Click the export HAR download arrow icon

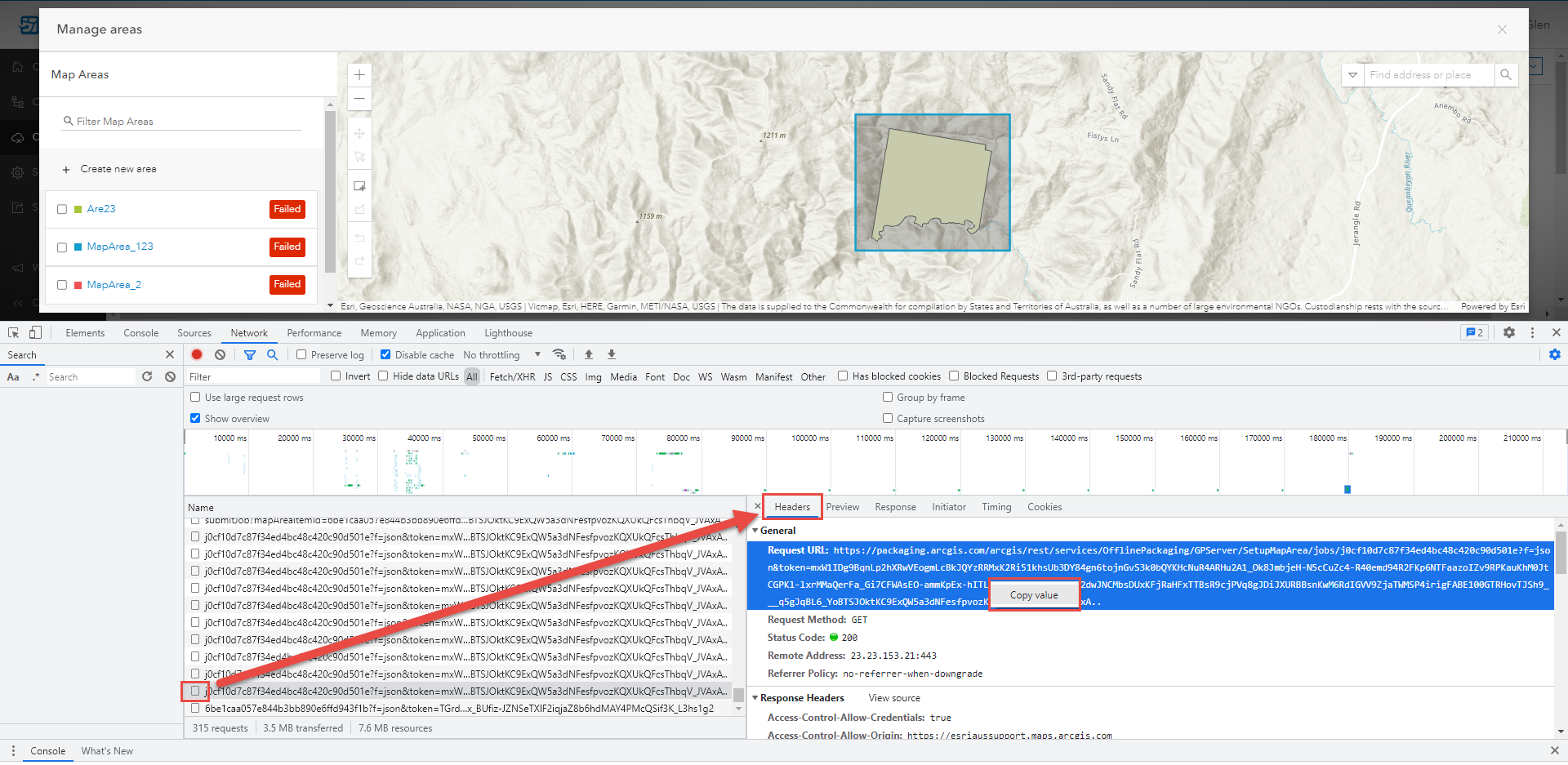point(612,354)
